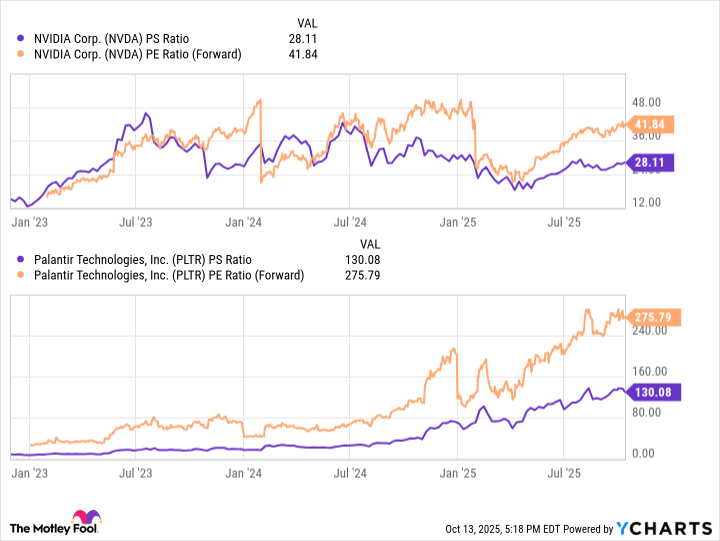Select NVIDIA PE Ratio (Forward) legend label
This screenshot has height=541, width=720.
(x=138, y=54)
